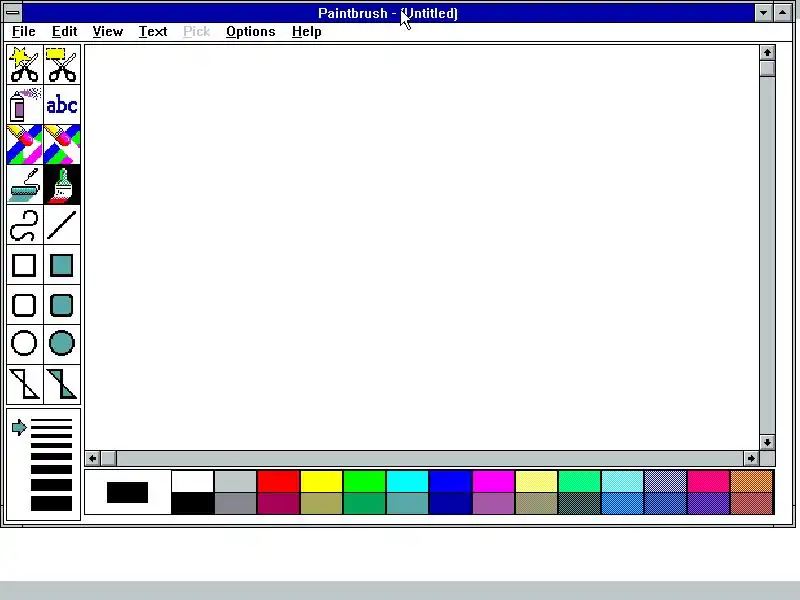Click the current foreground/background color indicator
800x600 pixels.
128,492
